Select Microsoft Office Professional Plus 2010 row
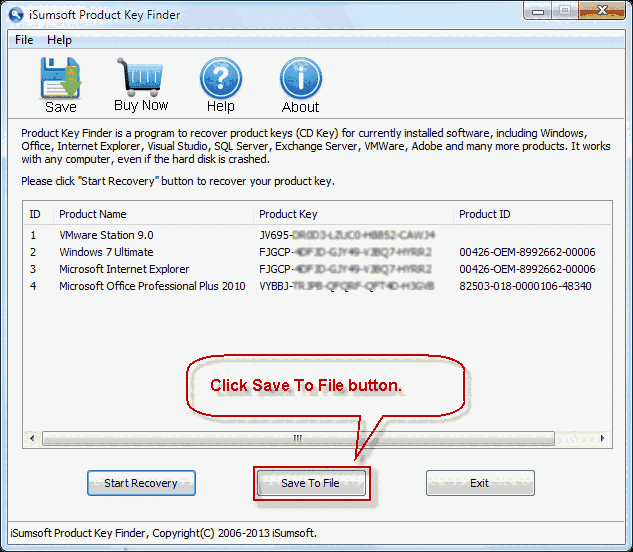The height and width of the screenshot is (552, 633). 317,286
